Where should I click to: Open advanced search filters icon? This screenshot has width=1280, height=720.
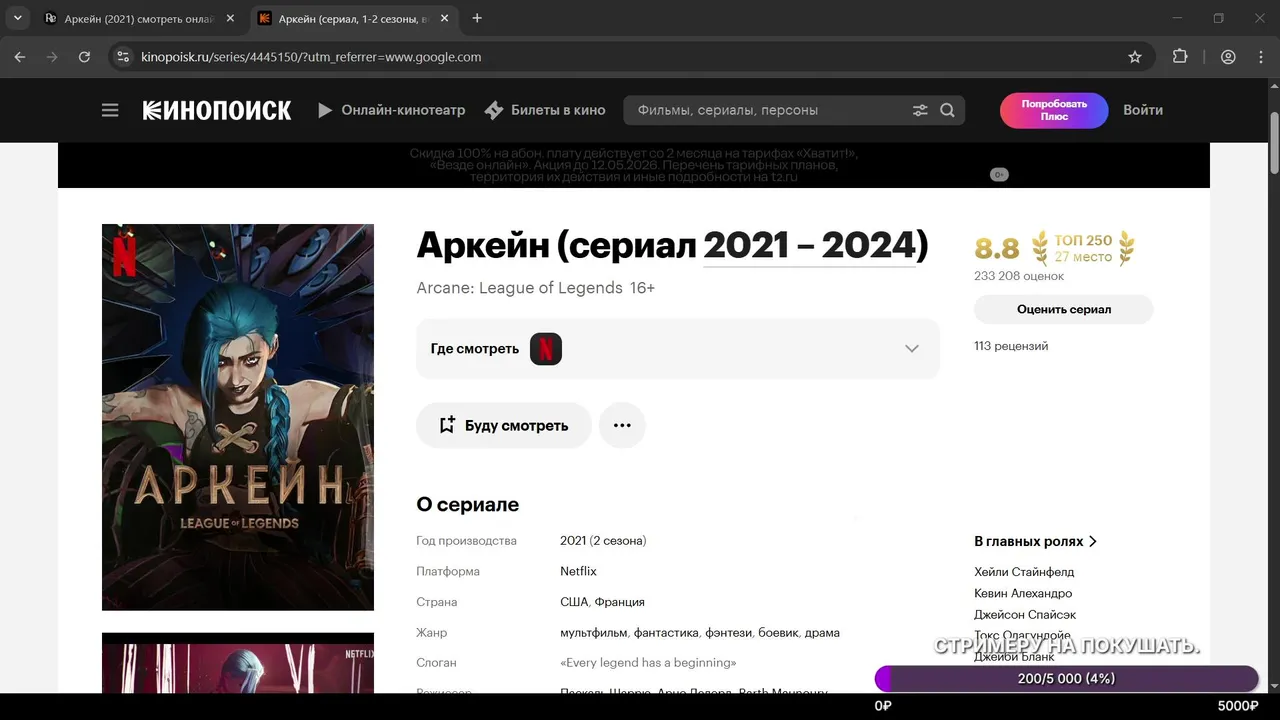pos(920,110)
